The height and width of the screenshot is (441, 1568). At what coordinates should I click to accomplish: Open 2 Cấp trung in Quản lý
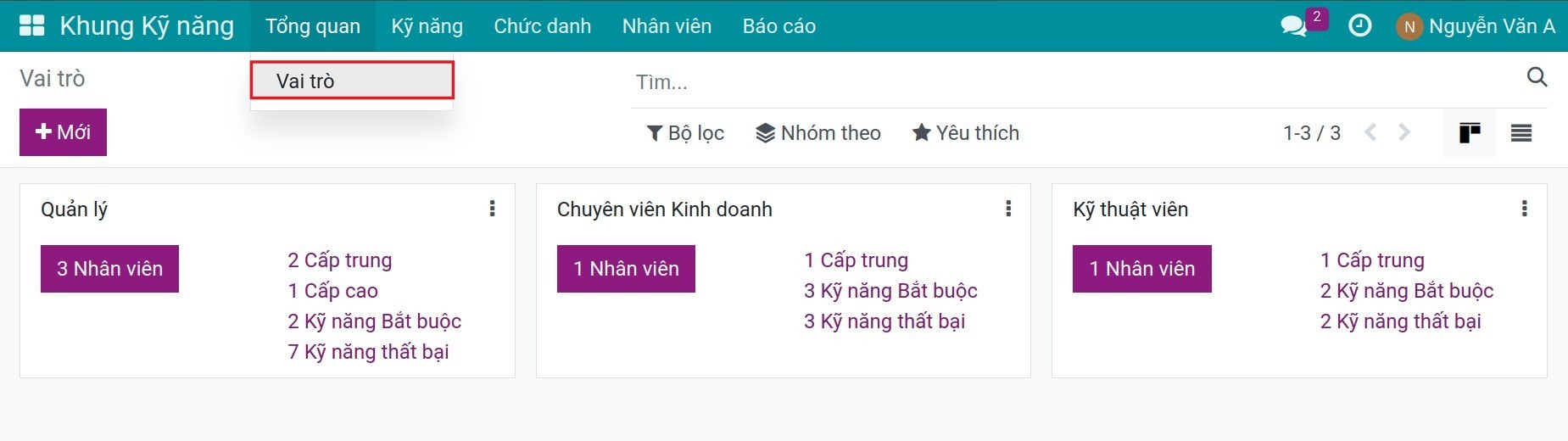(x=340, y=260)
